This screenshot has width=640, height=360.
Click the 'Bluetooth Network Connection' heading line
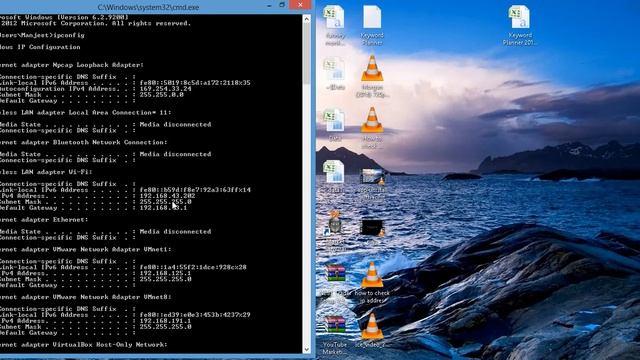pyautogui.click(x=84, y=142)
